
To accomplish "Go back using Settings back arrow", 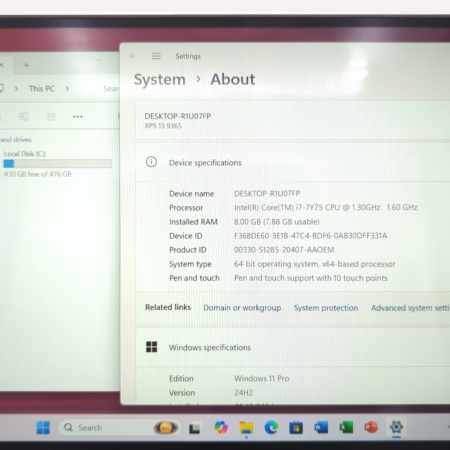I will point(134,56).
